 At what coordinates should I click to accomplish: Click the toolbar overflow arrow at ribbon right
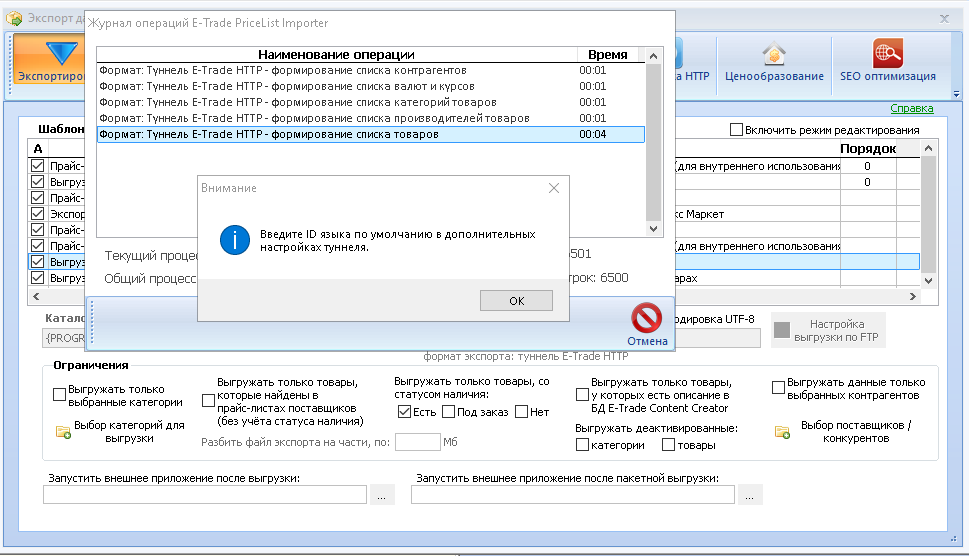pyautogui.click(x=956, y=94)
